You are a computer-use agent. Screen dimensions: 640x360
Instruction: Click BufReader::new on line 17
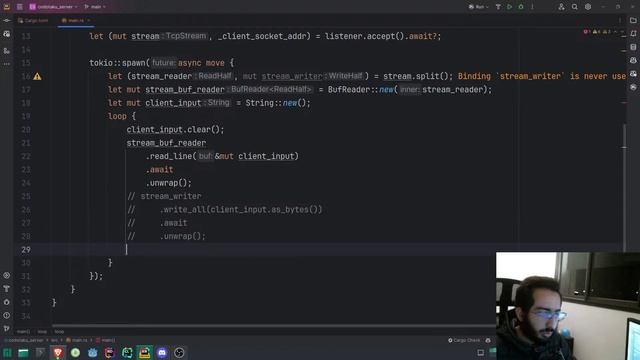tap(360, 89)
